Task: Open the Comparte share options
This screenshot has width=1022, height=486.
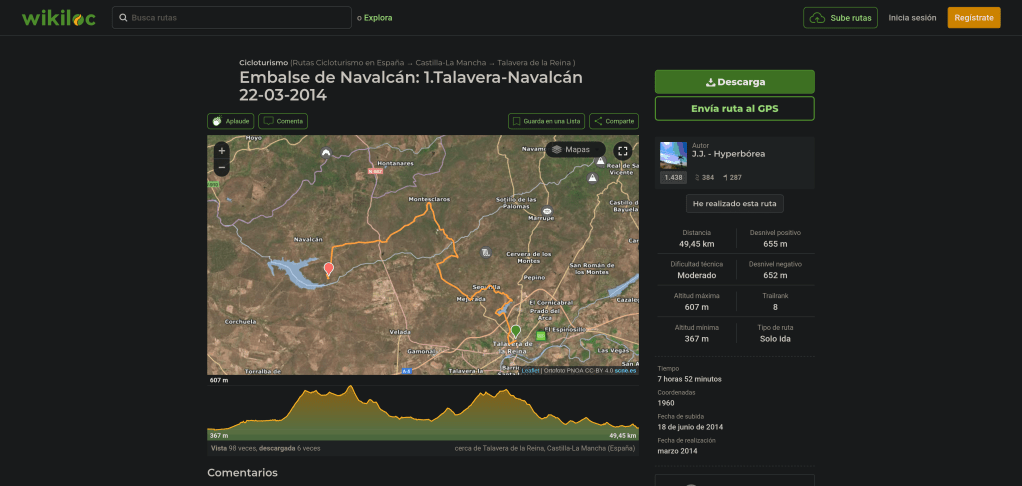Action: point(614,121)
